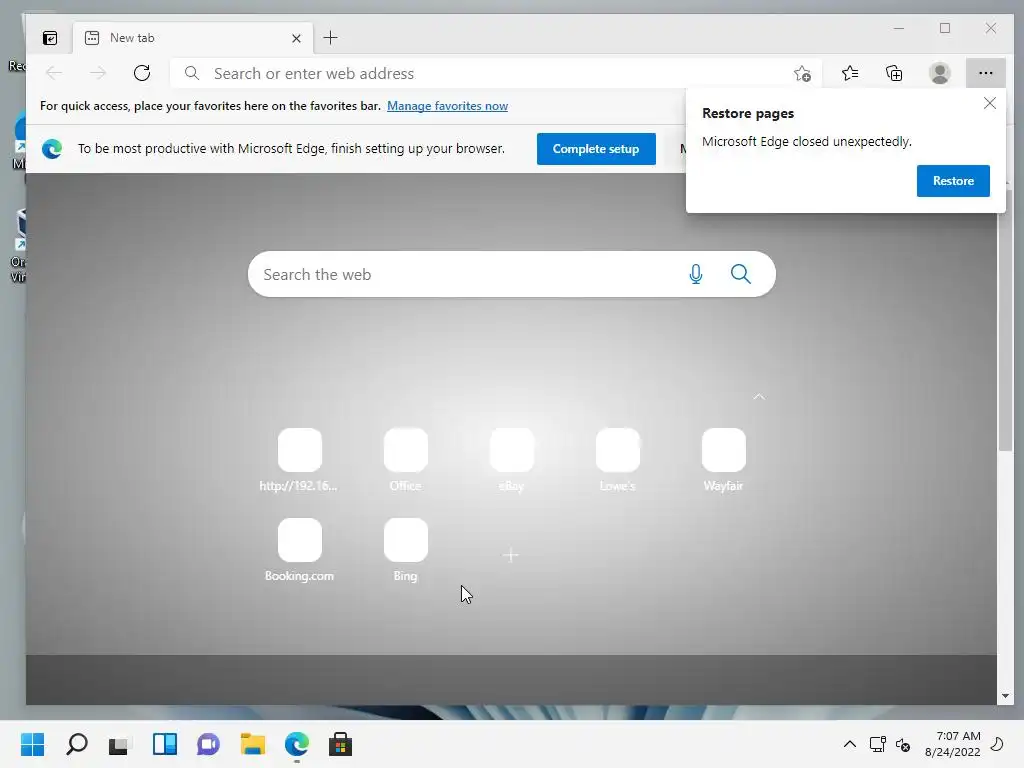
Task: Open the Office quick link tile
Action: pyautogui.click(x=406, y=459)
